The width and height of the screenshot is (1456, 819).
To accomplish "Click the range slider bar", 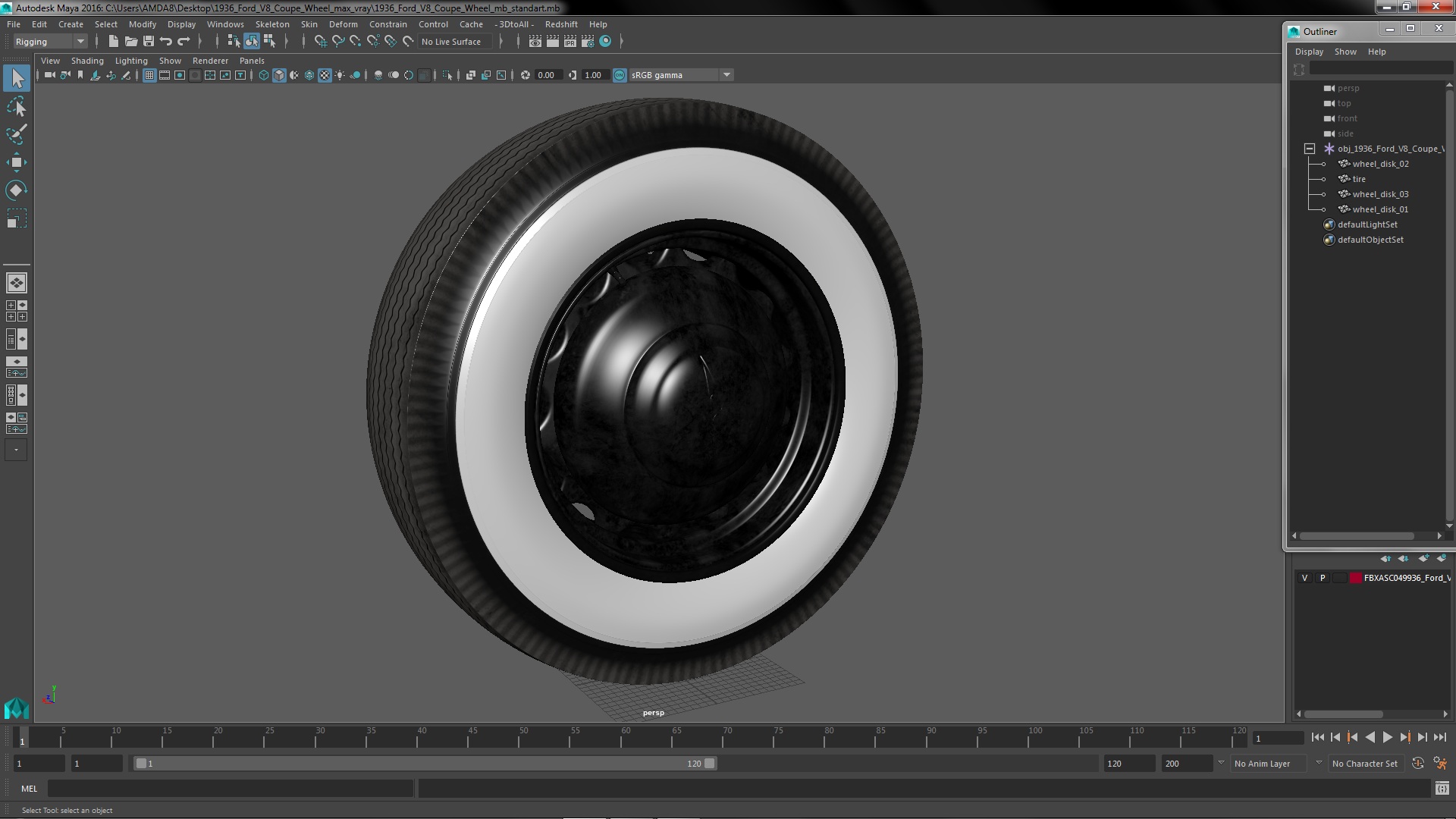I will [425, 764].
